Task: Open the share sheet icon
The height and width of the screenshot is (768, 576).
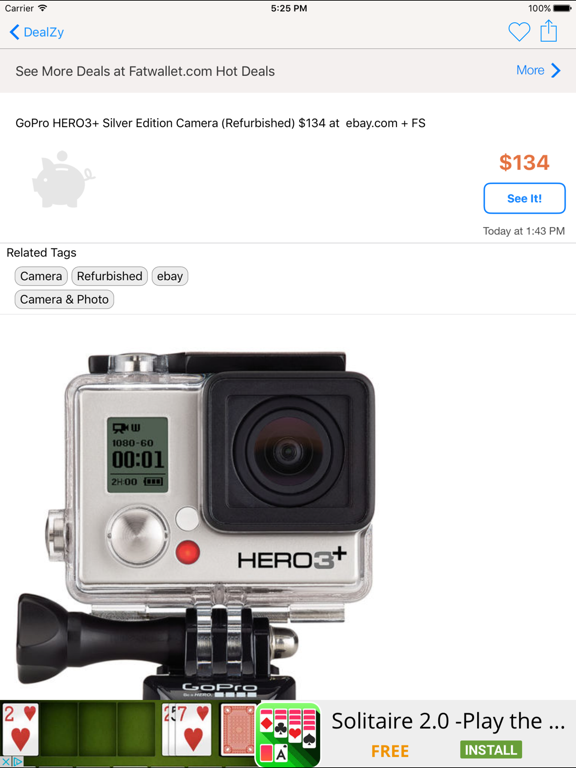Action: [549, 31]
